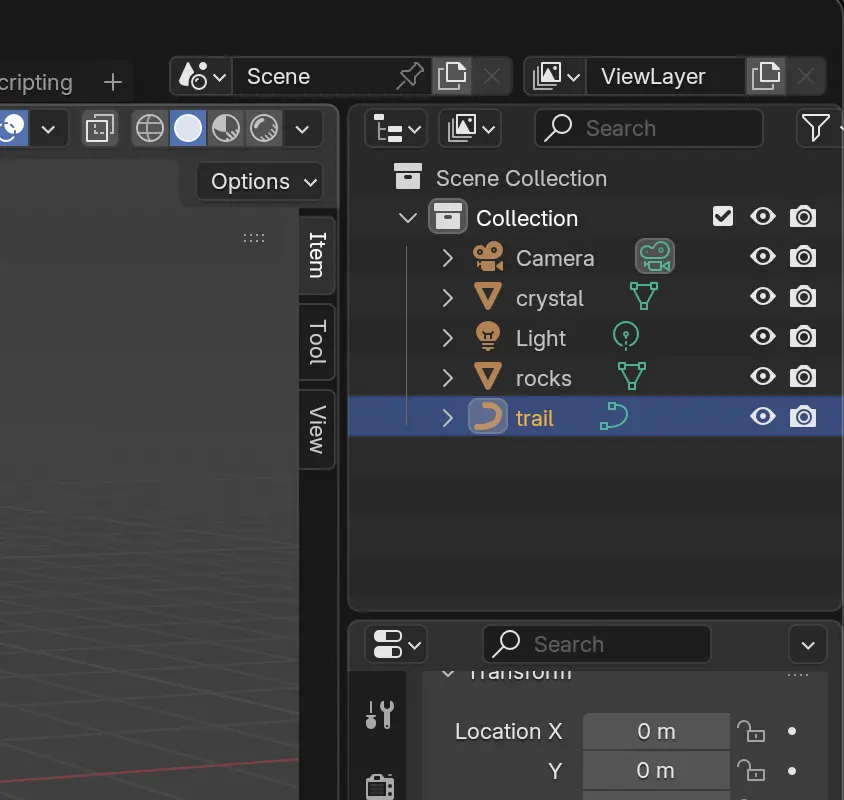Open the outliner filter funnel
The image size is (844, 800).
[816, 128]
